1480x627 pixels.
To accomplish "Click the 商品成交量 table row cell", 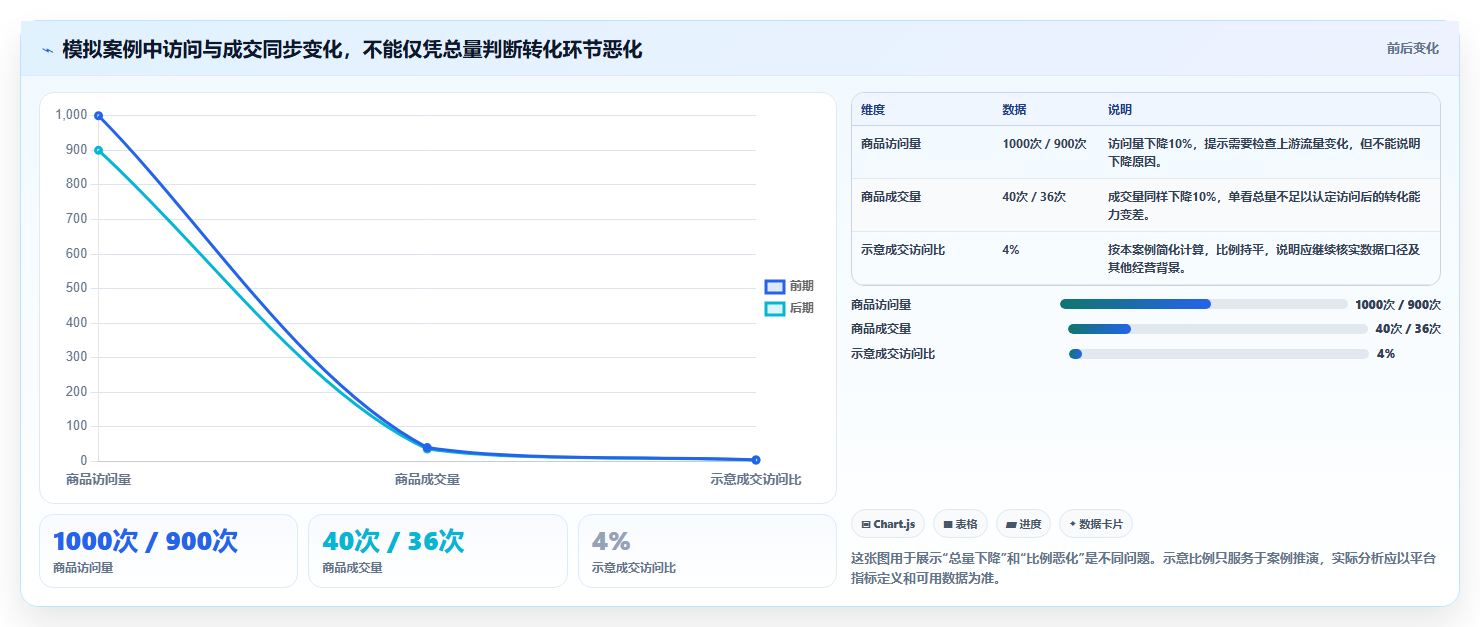I will [x=891, y=197].
